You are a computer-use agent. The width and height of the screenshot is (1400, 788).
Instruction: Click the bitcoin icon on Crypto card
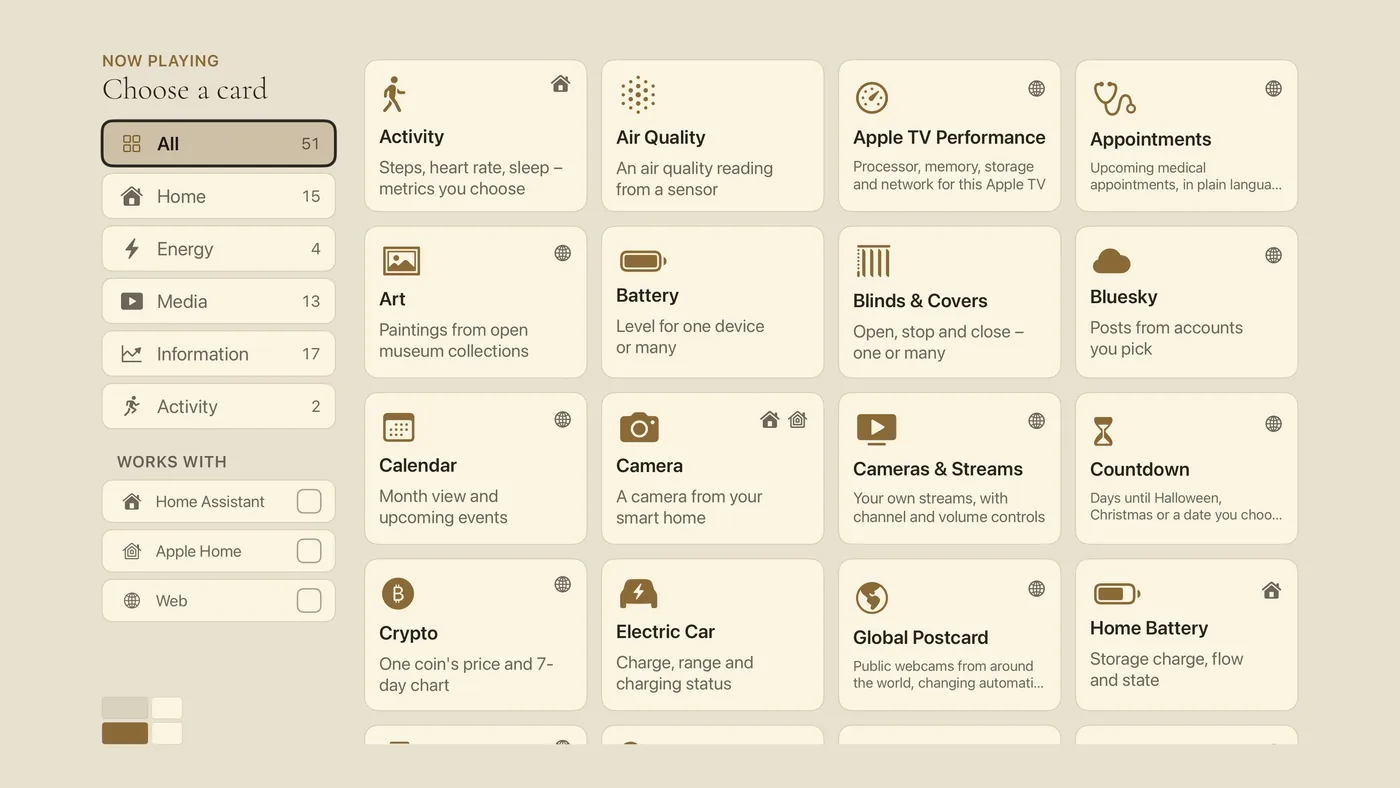coord(398,594)
